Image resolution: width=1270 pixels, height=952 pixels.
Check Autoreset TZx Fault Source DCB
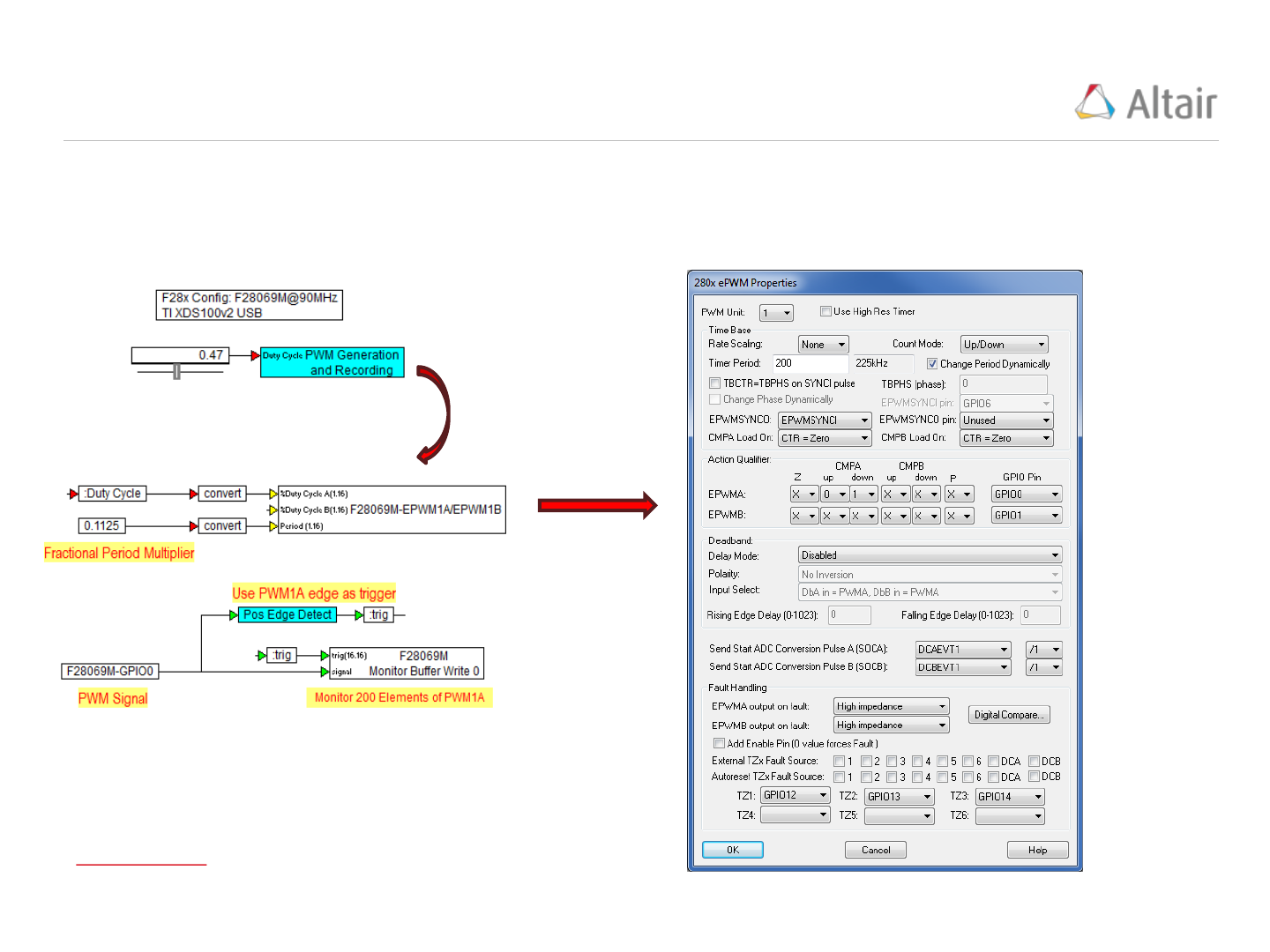tap(1035, 777)
